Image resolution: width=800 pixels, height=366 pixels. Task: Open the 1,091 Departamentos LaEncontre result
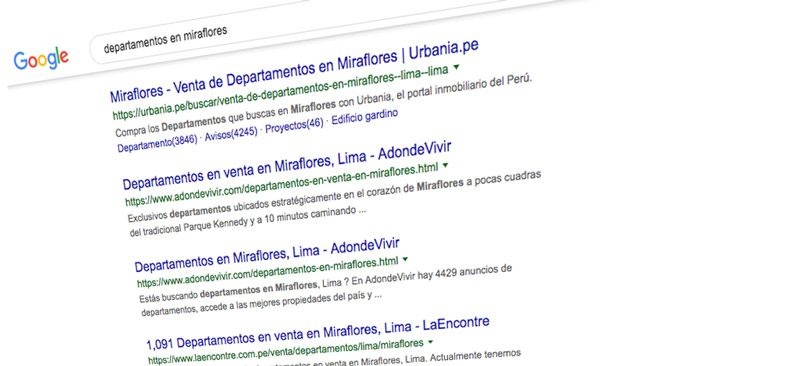pos(318,333)
